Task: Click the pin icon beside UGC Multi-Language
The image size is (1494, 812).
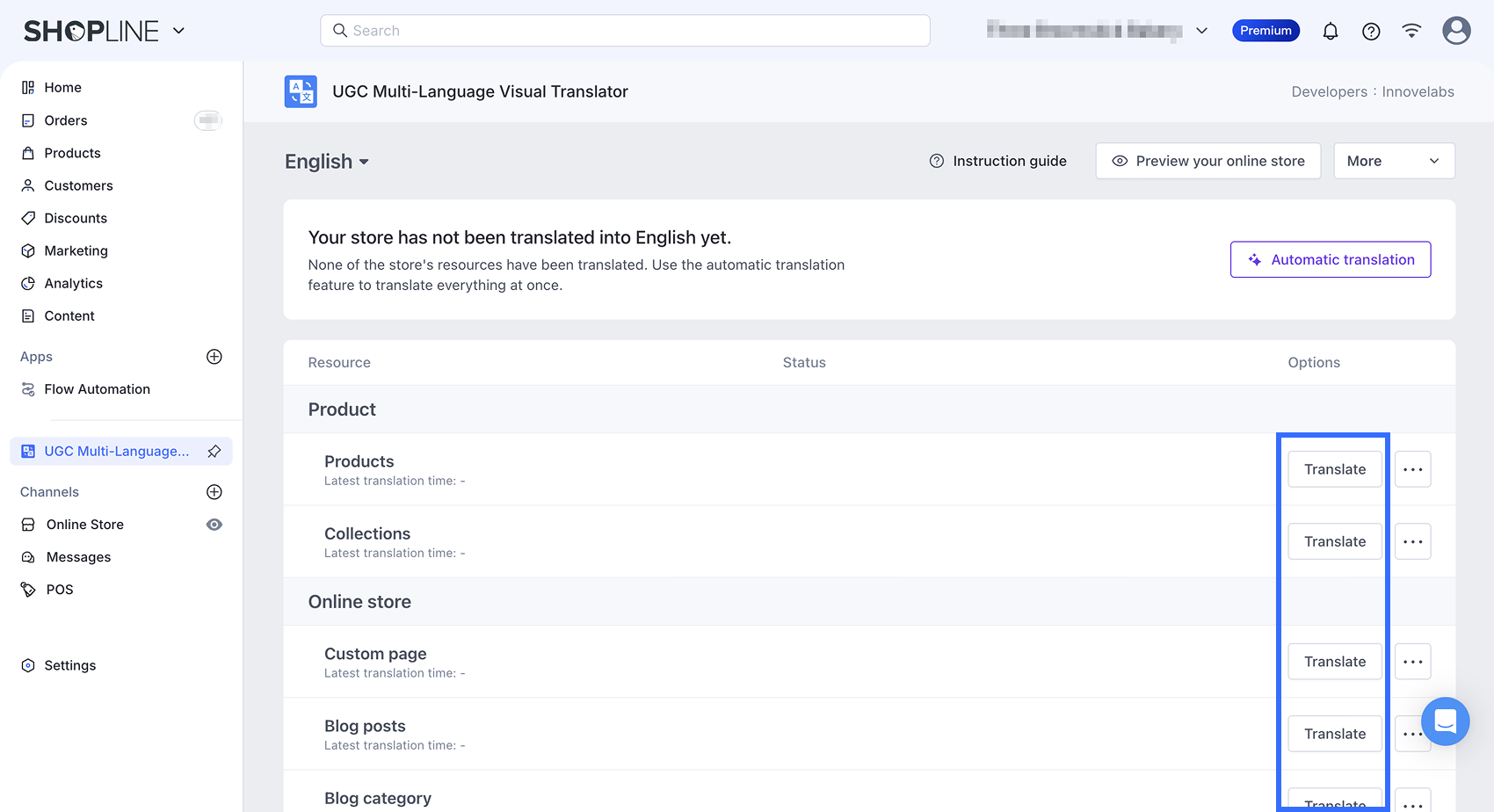Action: click(214, 452)
